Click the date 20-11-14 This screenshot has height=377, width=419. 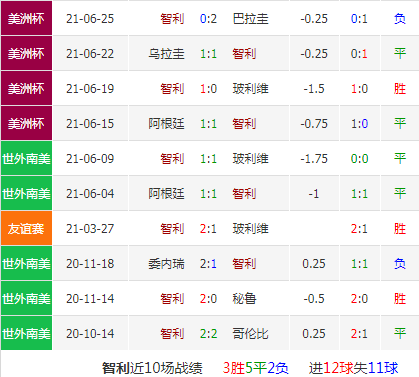coord(90,299)
